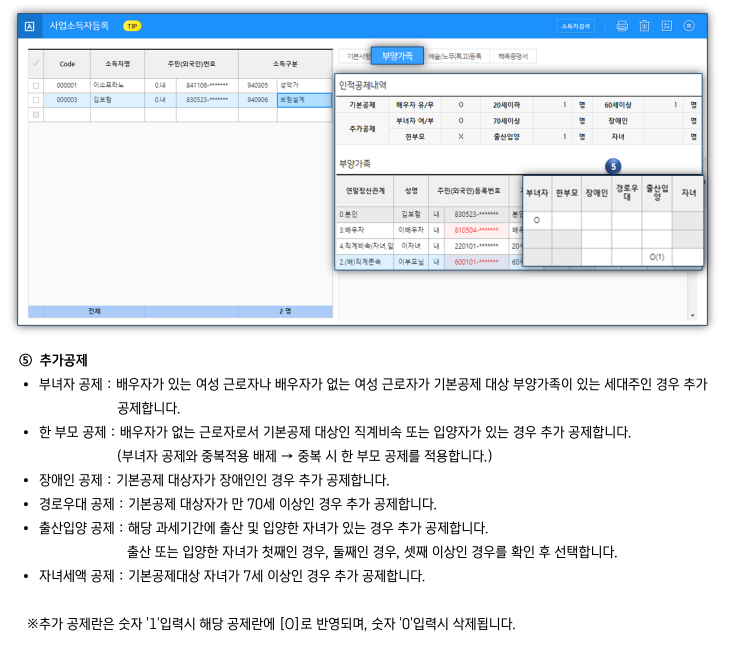Click the 주민(외국인)번호 column header
The width and height of the screenshot is (733, 650).
pyautogui.click(x=192, y=64)
